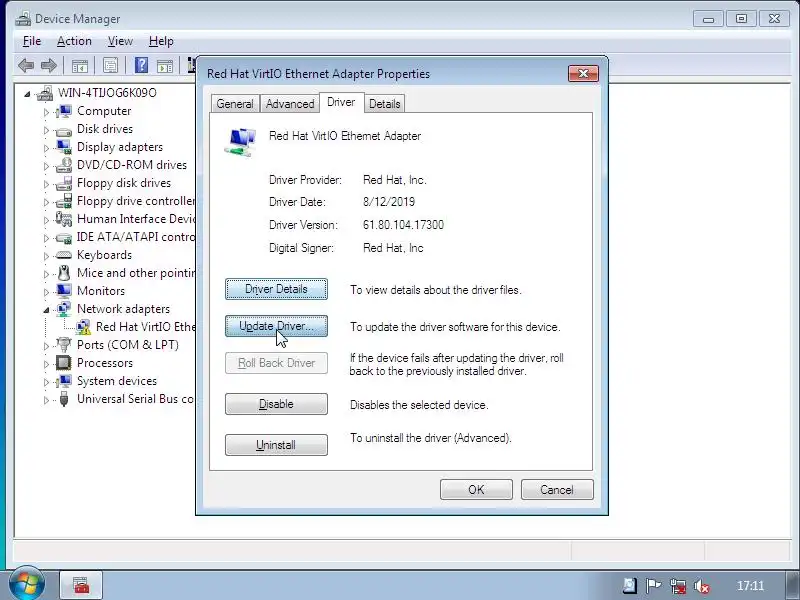Image resolution: width=800 pixels, height=600 pixels.
Task: Select the Red Hat VirtIO adapter warning icon
Action: (84, 327)
